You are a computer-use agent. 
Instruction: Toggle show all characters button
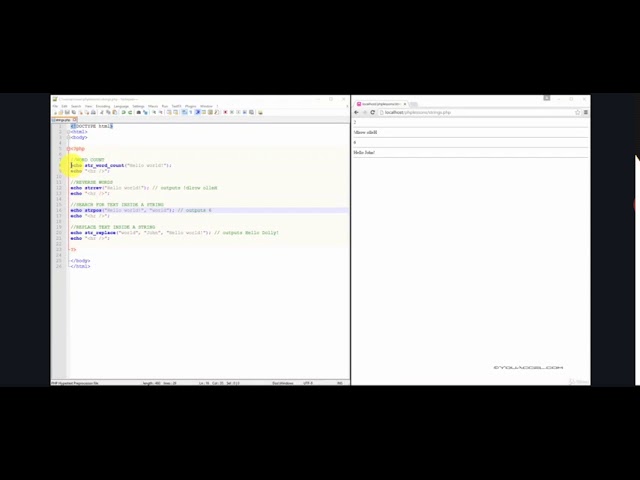coord(191,112)
